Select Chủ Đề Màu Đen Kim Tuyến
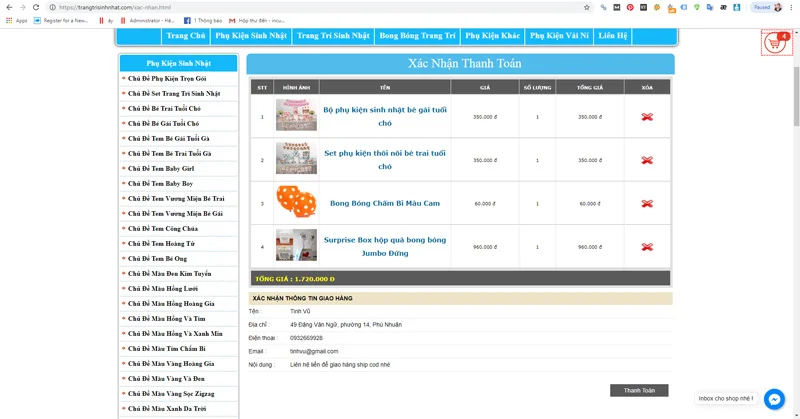Viewport: 800px width, 419px height. coord(169,274)
